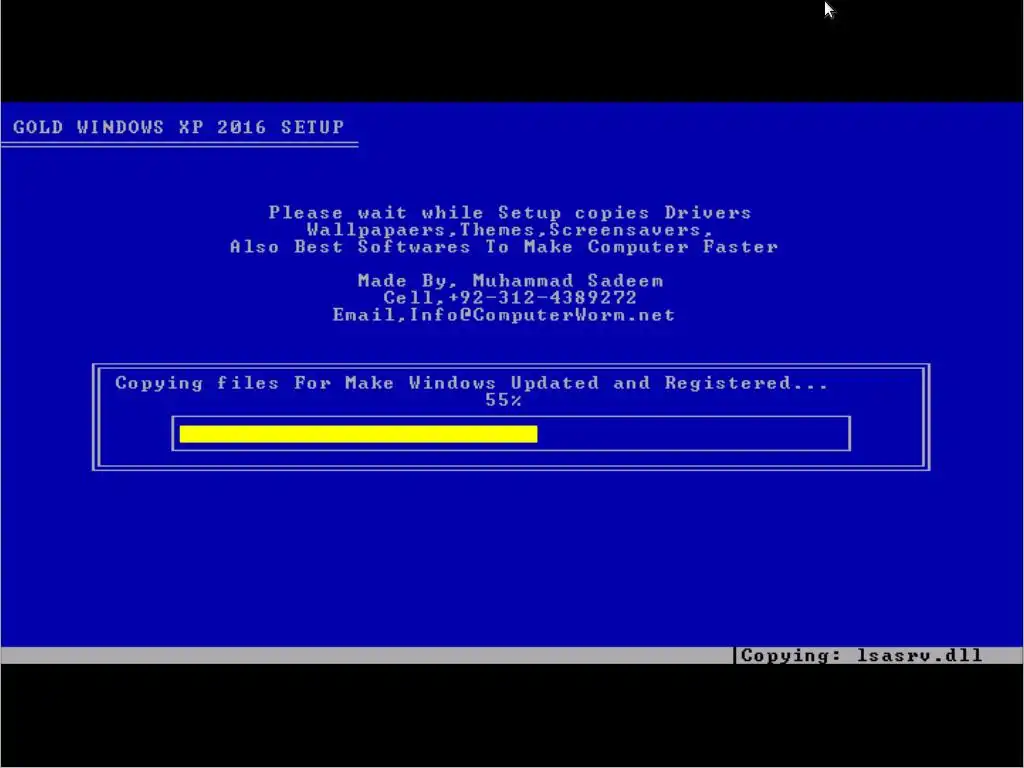Image resolution: width=1024 pixels, height=768 pixels.
Task: Click the 55% progress percentage text
Action: click(504, 400)
